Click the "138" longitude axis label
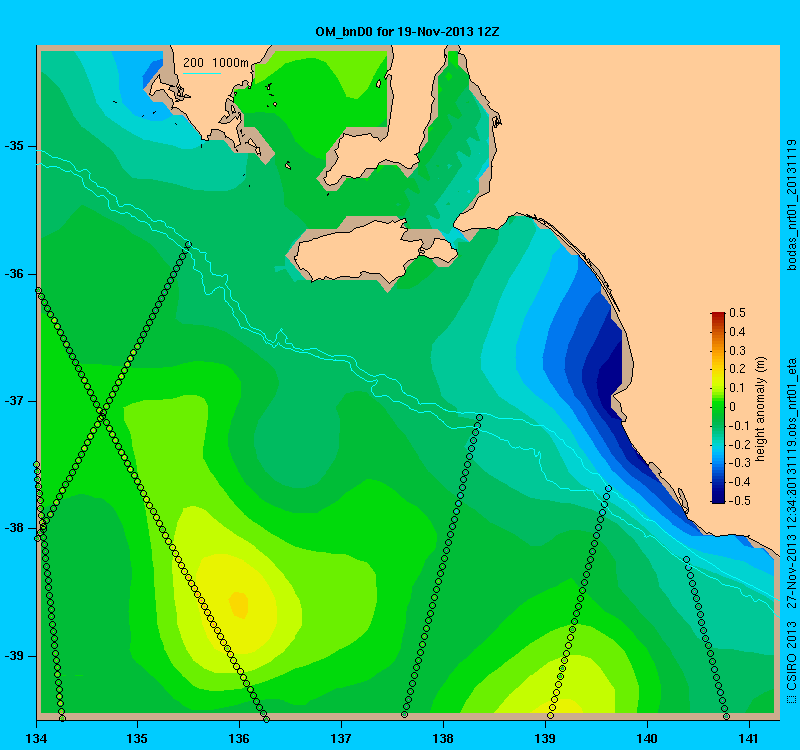This screenshot has width=800, height=750. pyautogui.click(x=443, y=738)
